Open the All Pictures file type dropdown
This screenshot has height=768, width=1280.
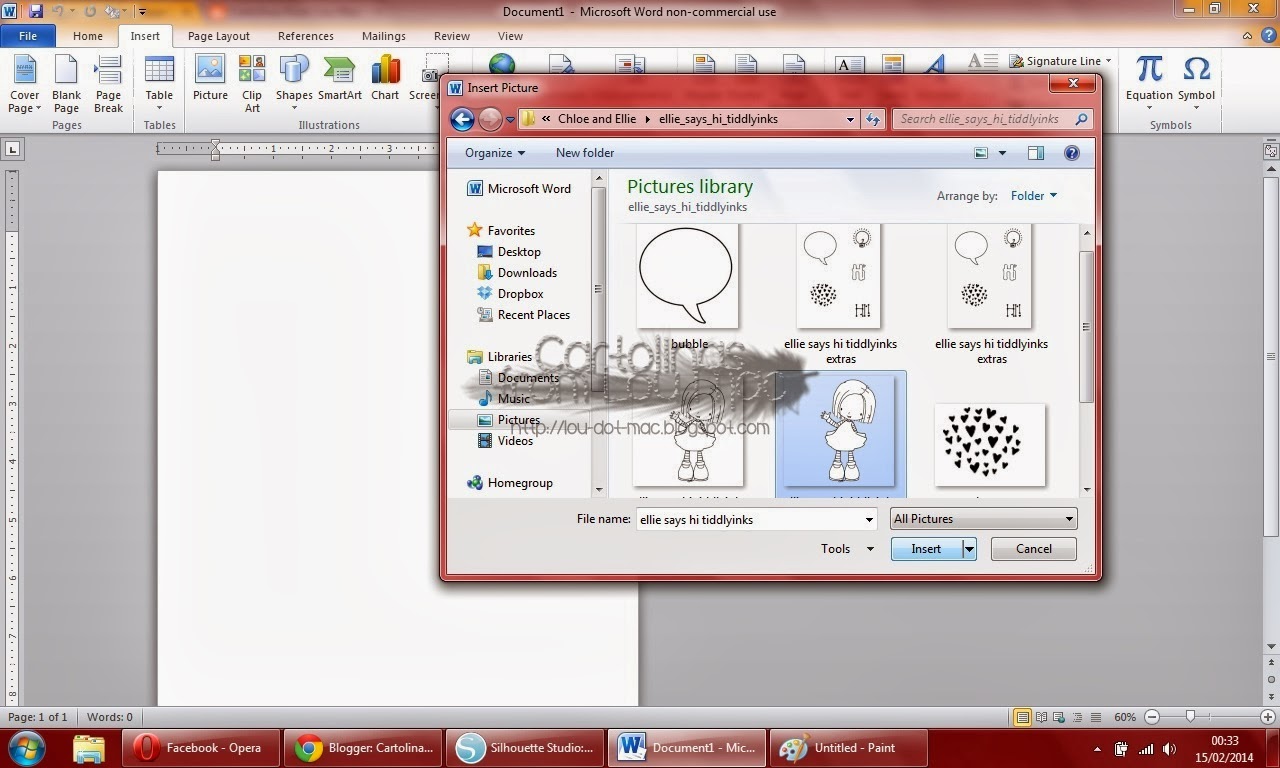pos(984,519)
